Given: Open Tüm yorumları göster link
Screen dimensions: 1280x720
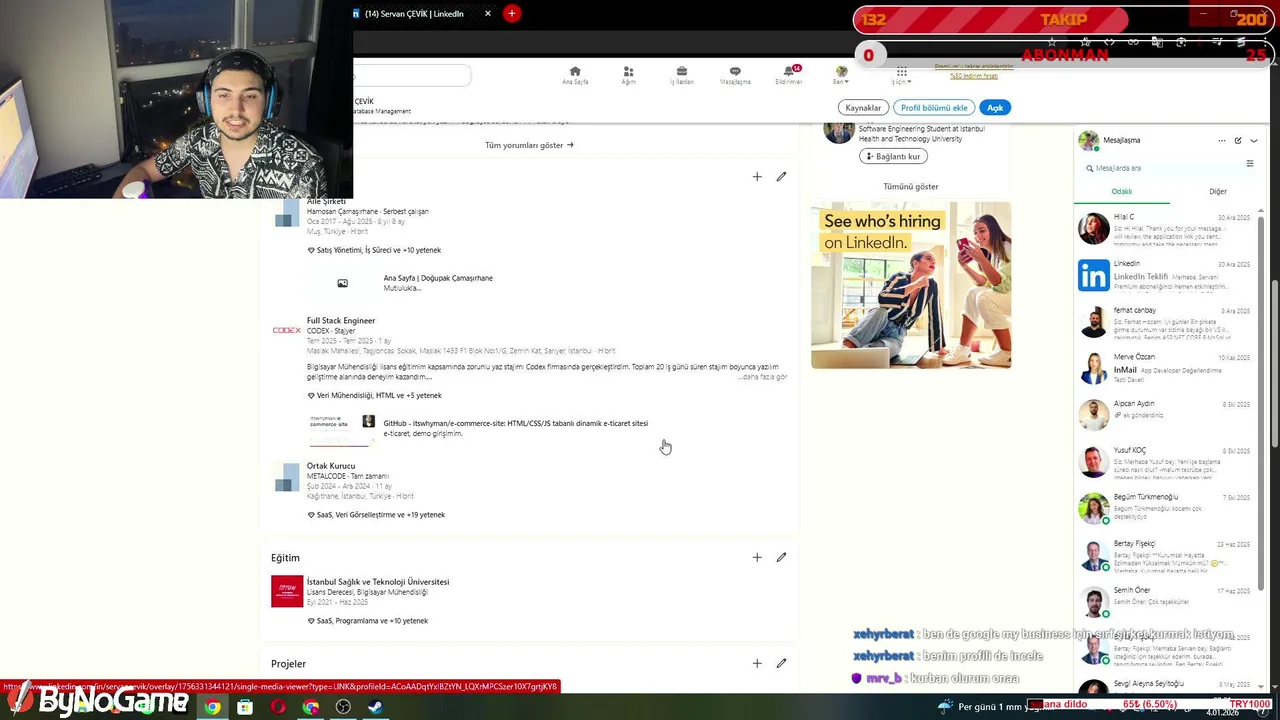Looking at the screenshot, I should 529,145.
